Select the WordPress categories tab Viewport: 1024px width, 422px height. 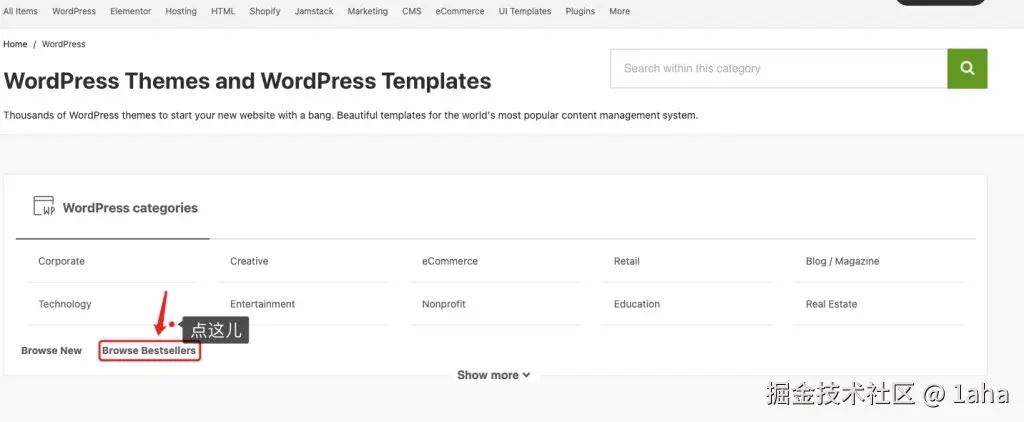pyautogui.click(x=130, y=208)
